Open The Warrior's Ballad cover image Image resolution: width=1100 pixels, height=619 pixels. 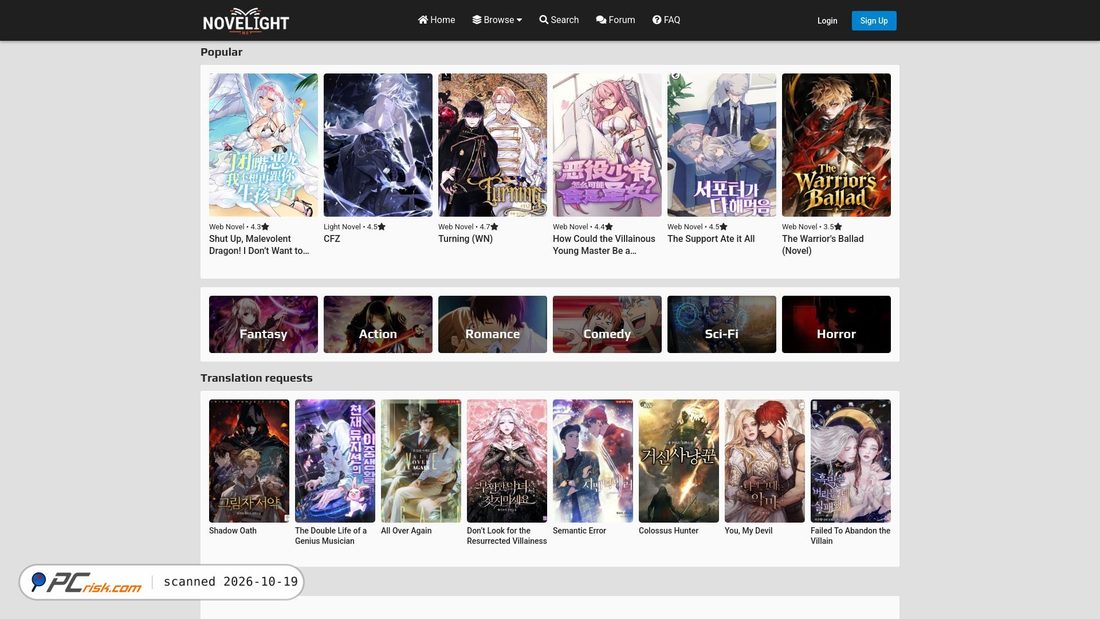tap(836, 145)
